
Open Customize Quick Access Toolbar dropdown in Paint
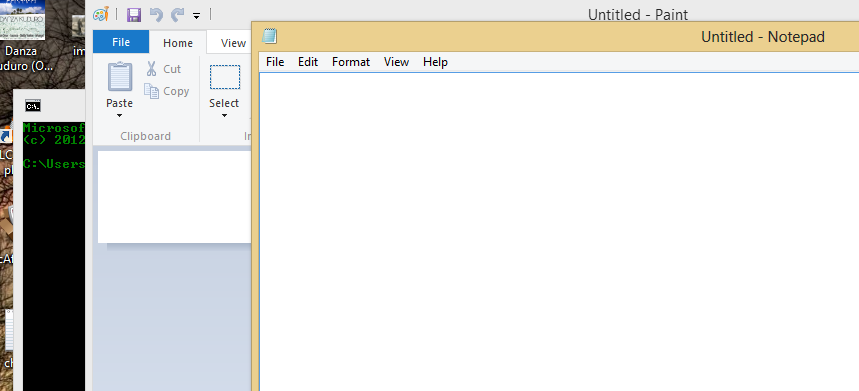pyautogui.click(x=196, y=16)
